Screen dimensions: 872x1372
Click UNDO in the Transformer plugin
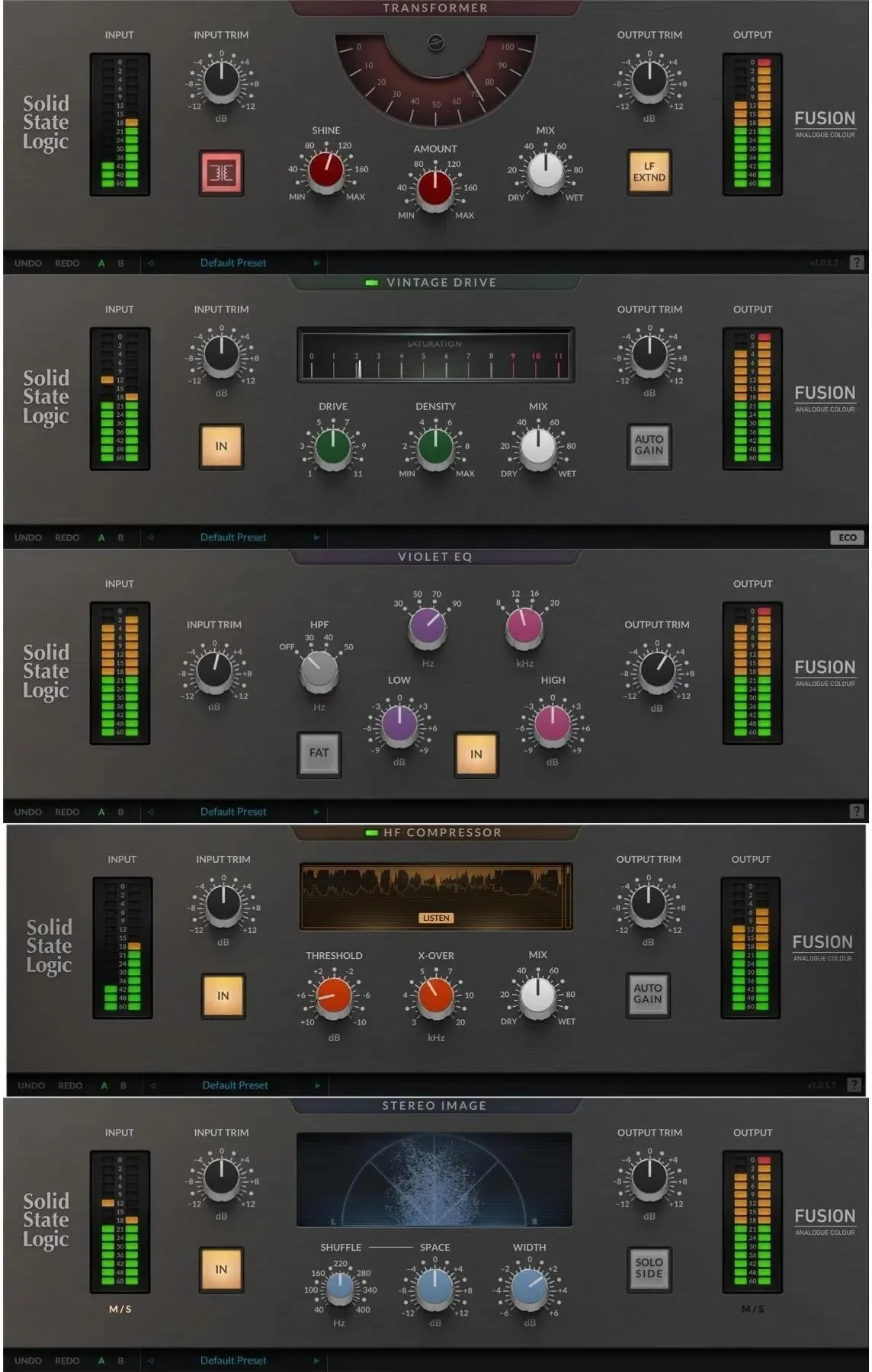[28, 263]
